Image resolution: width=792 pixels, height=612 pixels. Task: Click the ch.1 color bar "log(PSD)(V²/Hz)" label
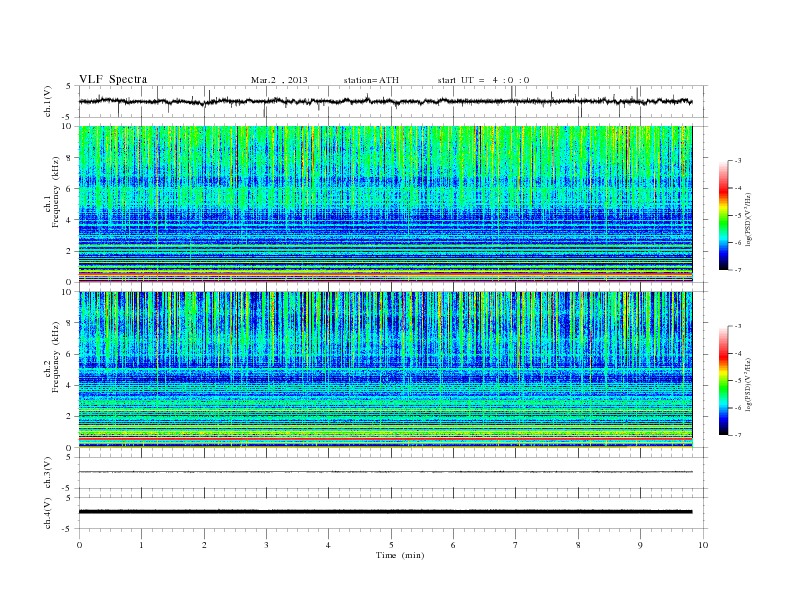tap(748, 220)
